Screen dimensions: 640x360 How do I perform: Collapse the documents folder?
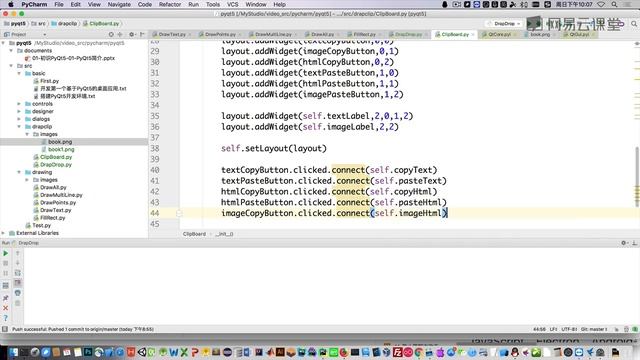click(11, 51)
